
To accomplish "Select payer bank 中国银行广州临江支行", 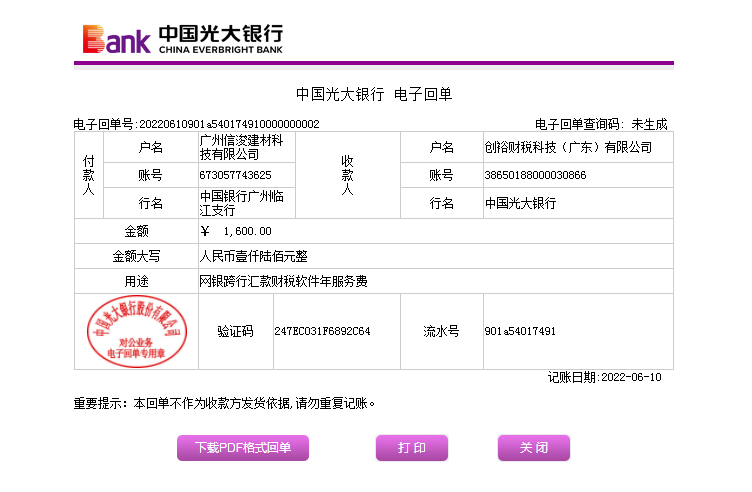I will 241,203.
